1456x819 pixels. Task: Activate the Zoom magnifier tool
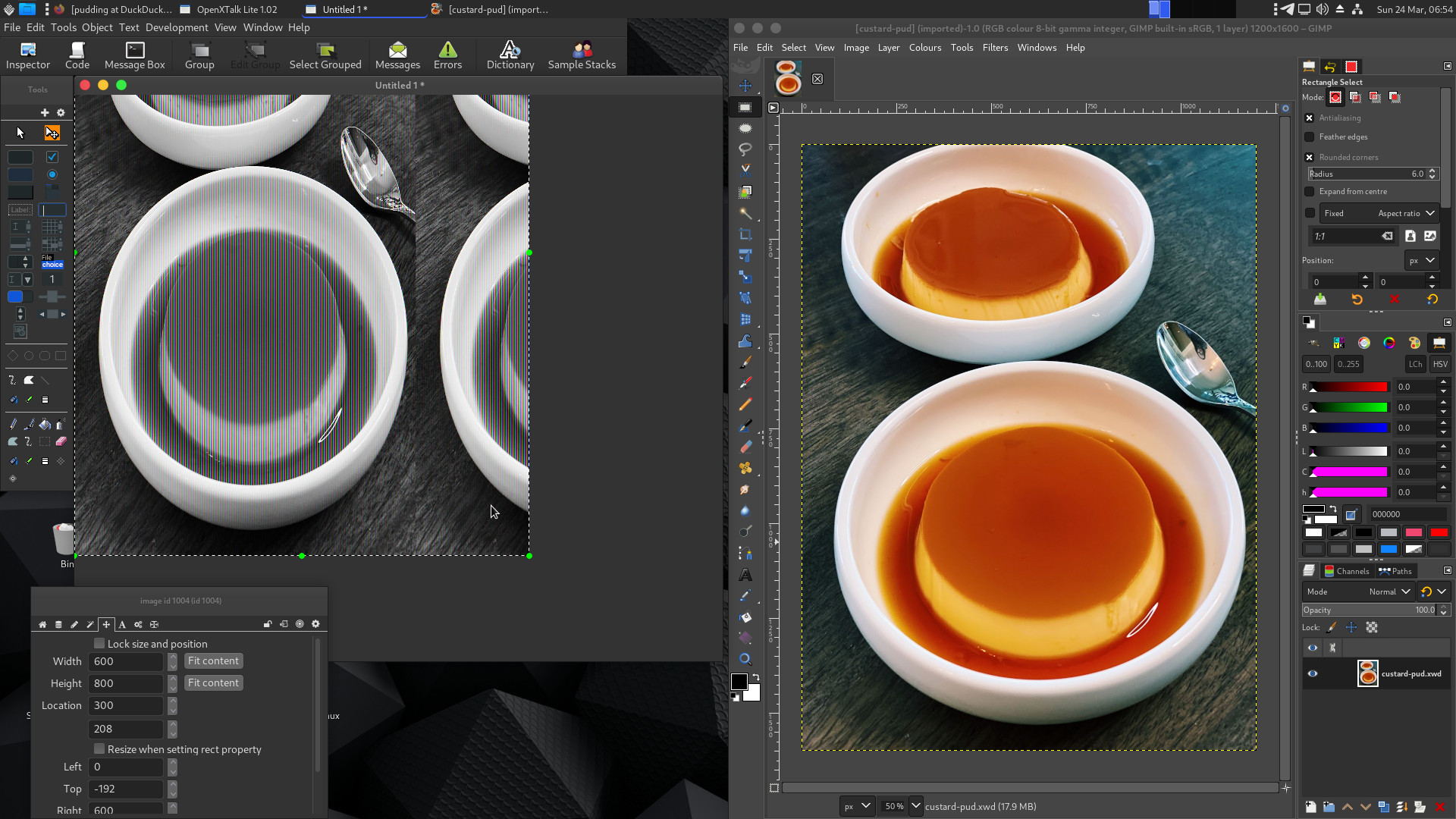[x=745, y=659]
